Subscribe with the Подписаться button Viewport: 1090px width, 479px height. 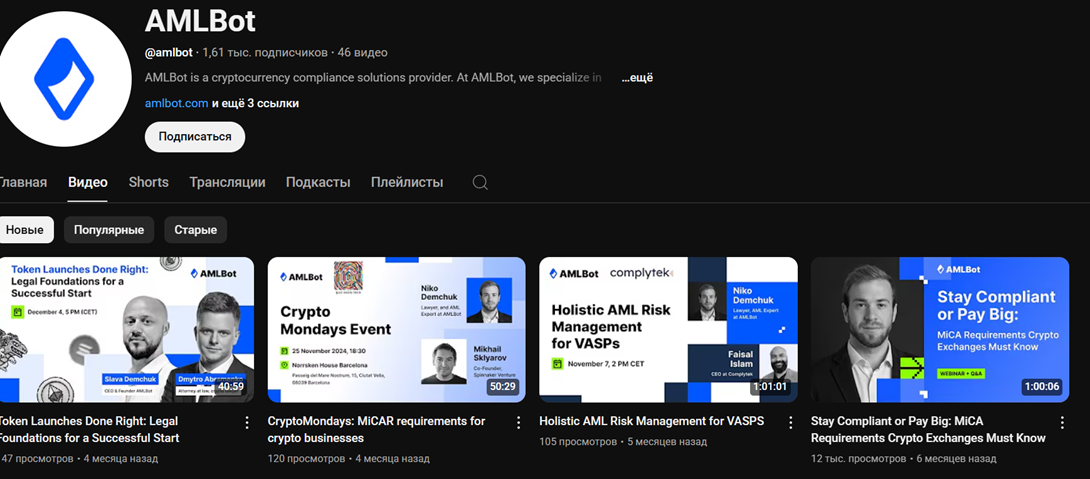[x=195, y=137]
